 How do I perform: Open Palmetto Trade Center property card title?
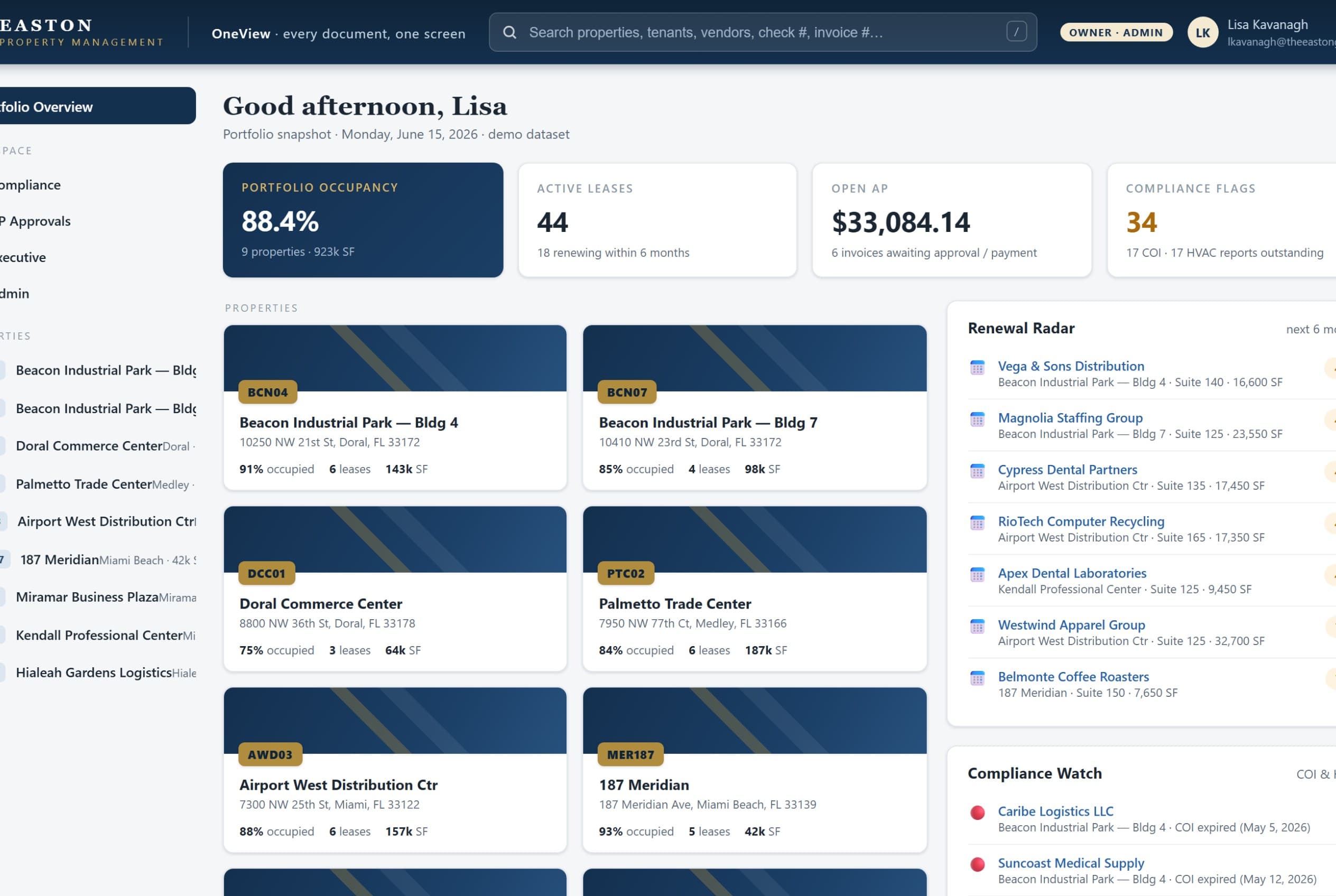tap(675, 603)
